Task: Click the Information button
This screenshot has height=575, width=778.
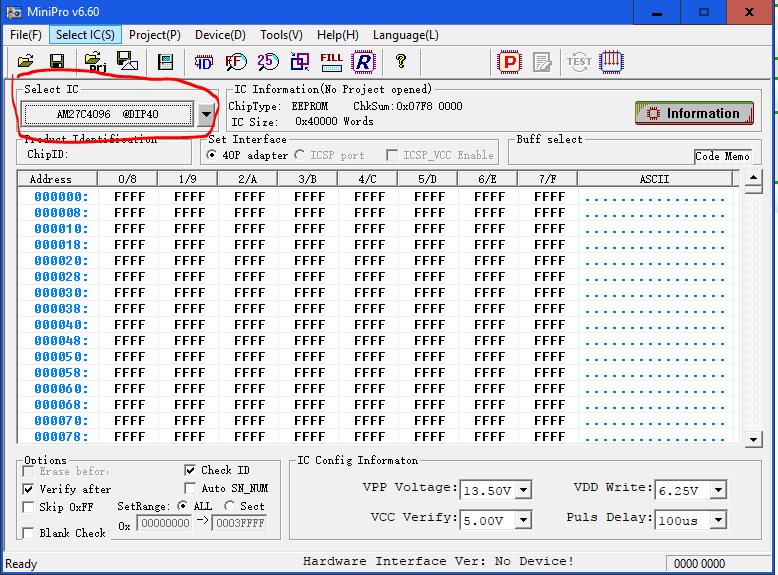Action: [694, 113]
